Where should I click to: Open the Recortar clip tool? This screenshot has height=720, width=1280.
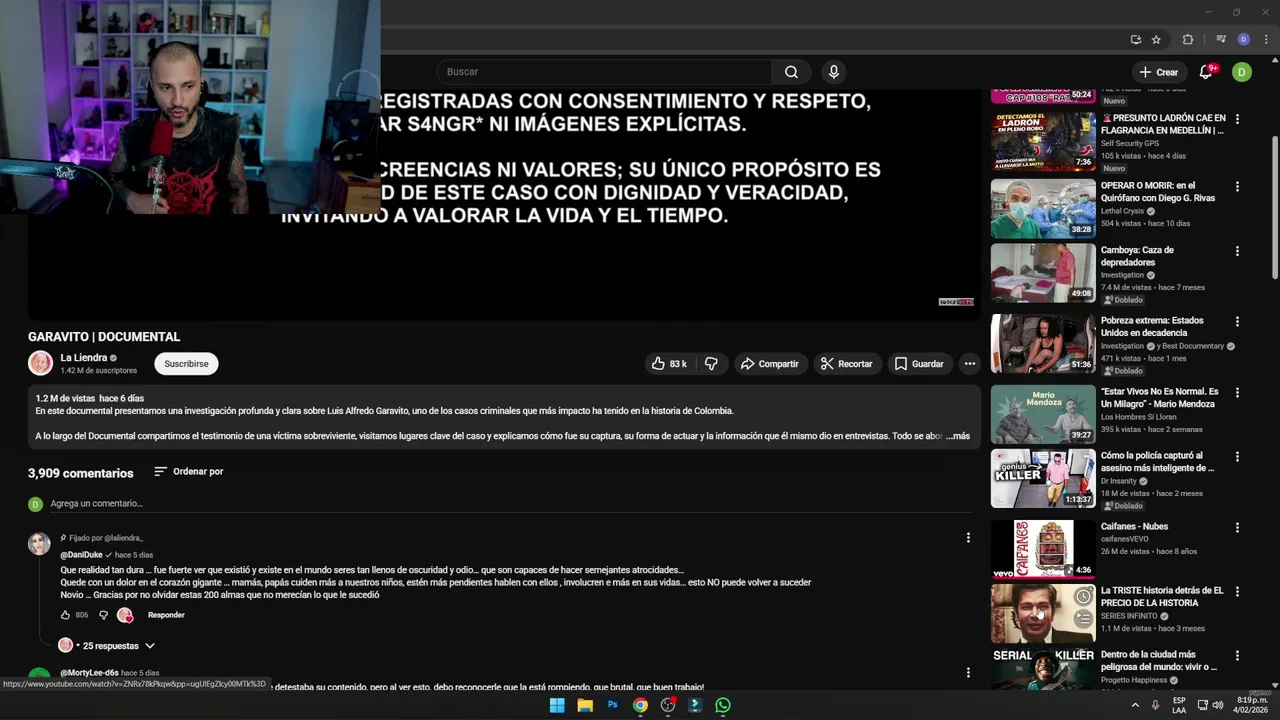[846, 364]
